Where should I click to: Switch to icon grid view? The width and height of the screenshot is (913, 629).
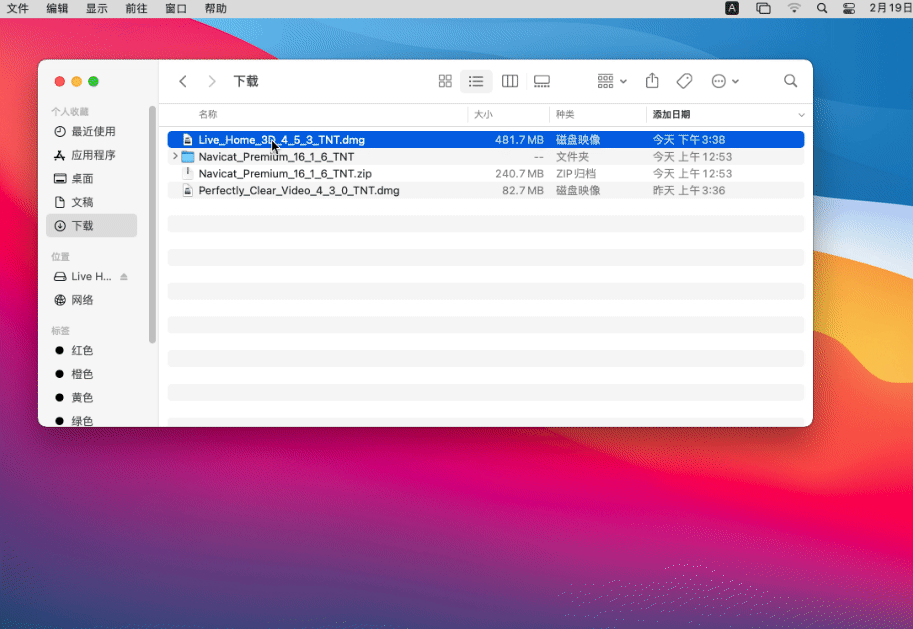coord(445,81)
